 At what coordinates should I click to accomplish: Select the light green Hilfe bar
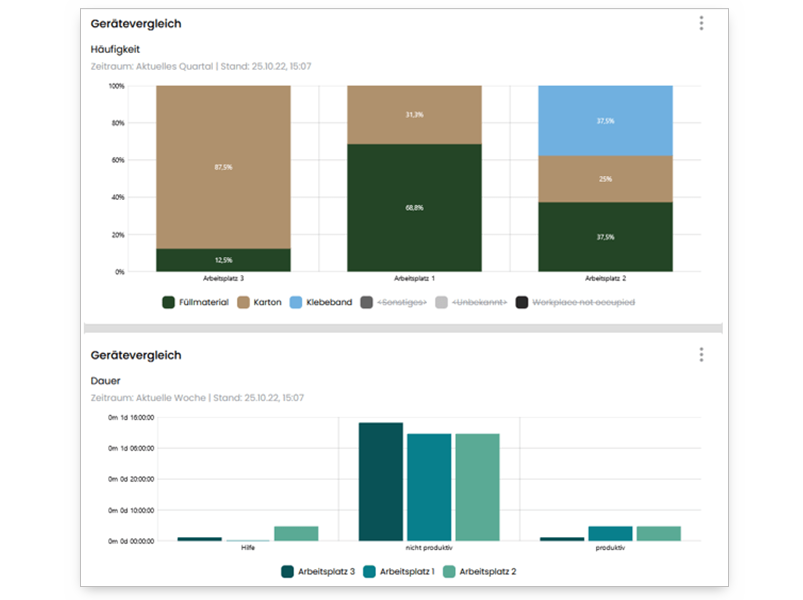(296, 534)
